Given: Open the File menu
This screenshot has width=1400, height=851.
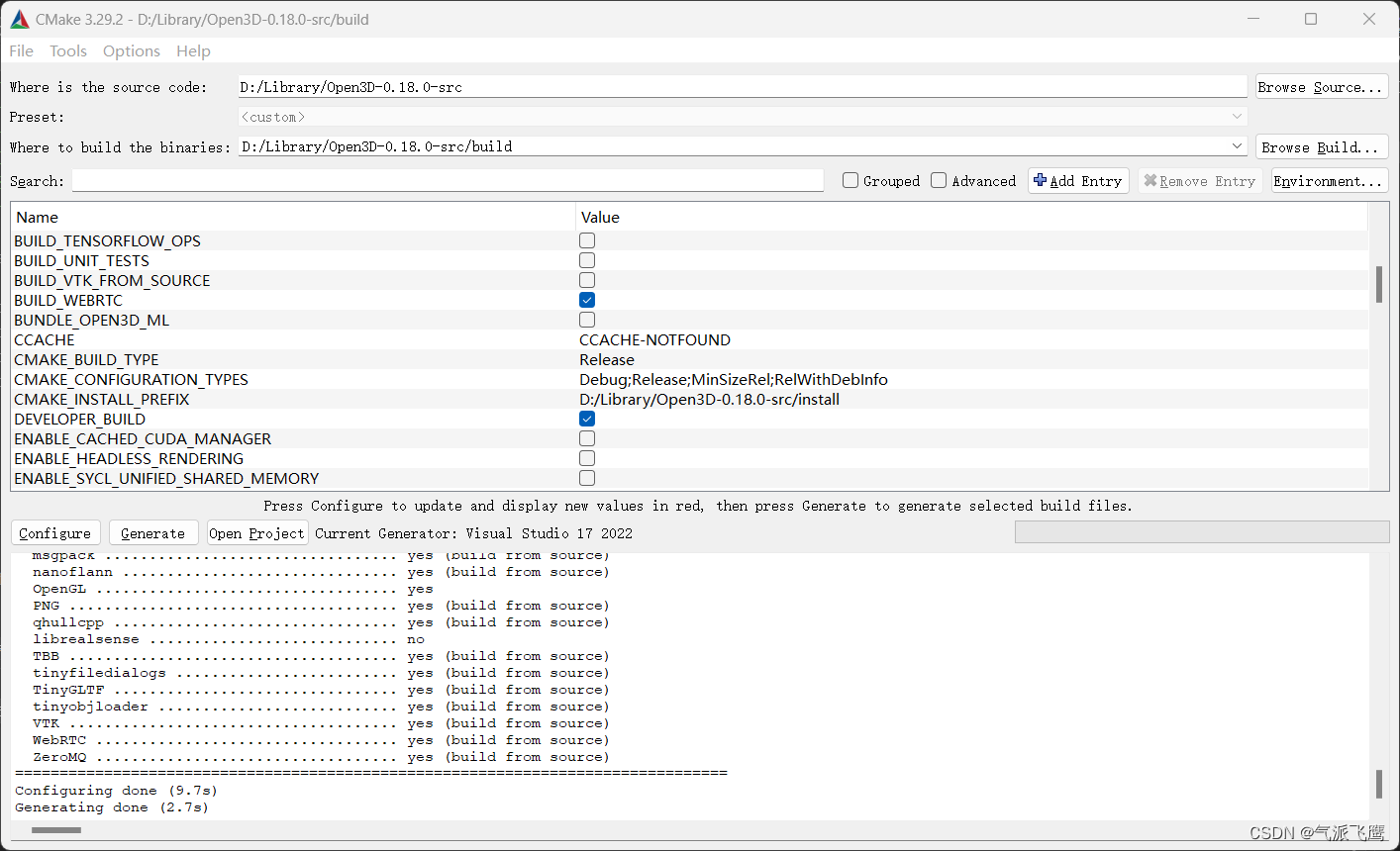Looking at the screenshot, I should pos(21,50).
